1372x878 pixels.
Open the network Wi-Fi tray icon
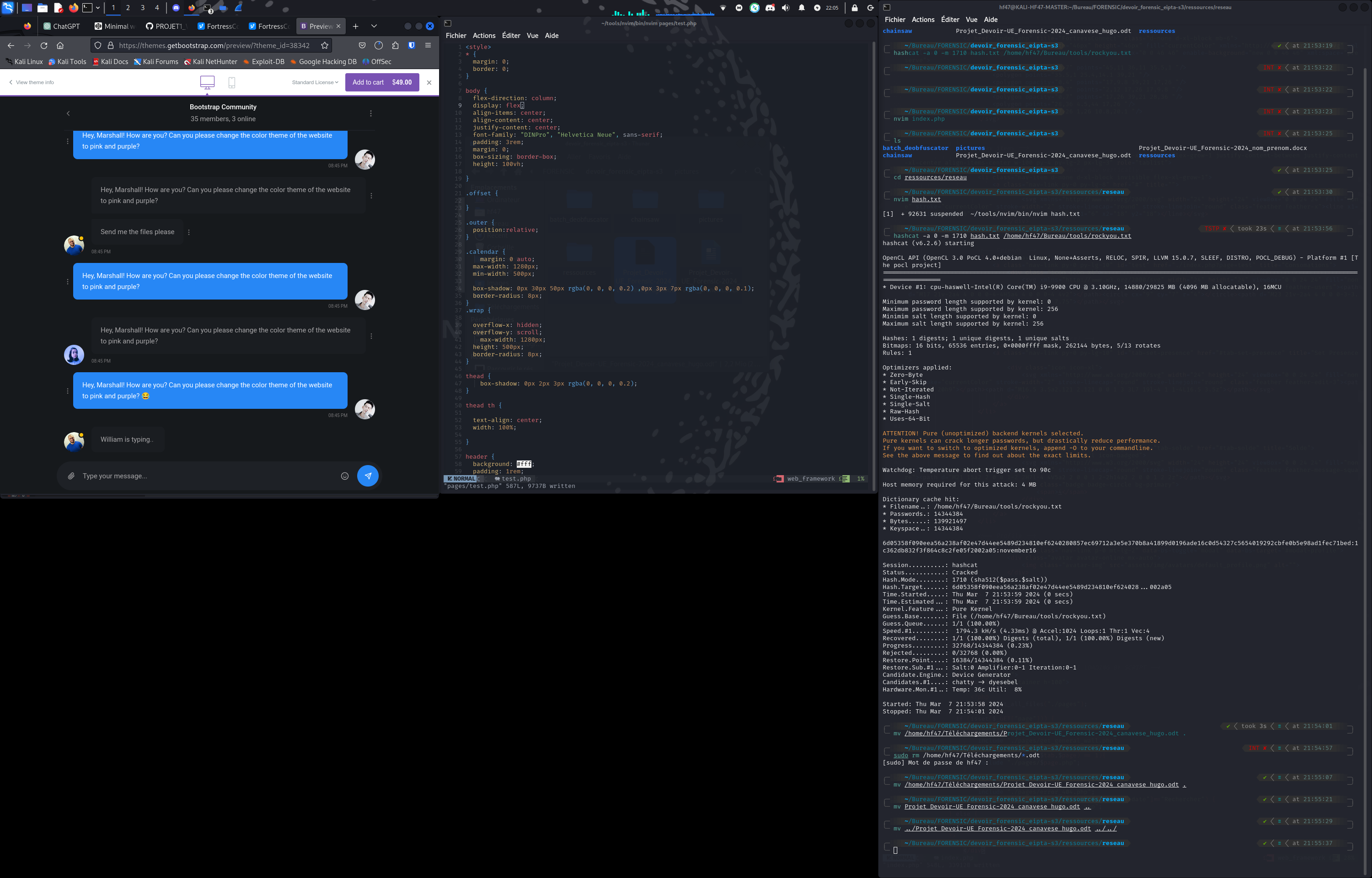pyautogui.click(x=724, y=8)
